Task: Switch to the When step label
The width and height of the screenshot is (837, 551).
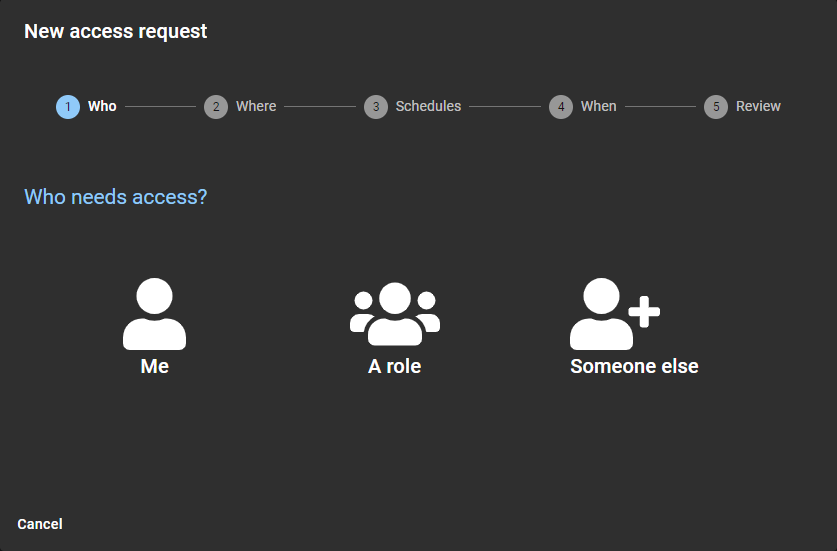Action: (598, 106)
